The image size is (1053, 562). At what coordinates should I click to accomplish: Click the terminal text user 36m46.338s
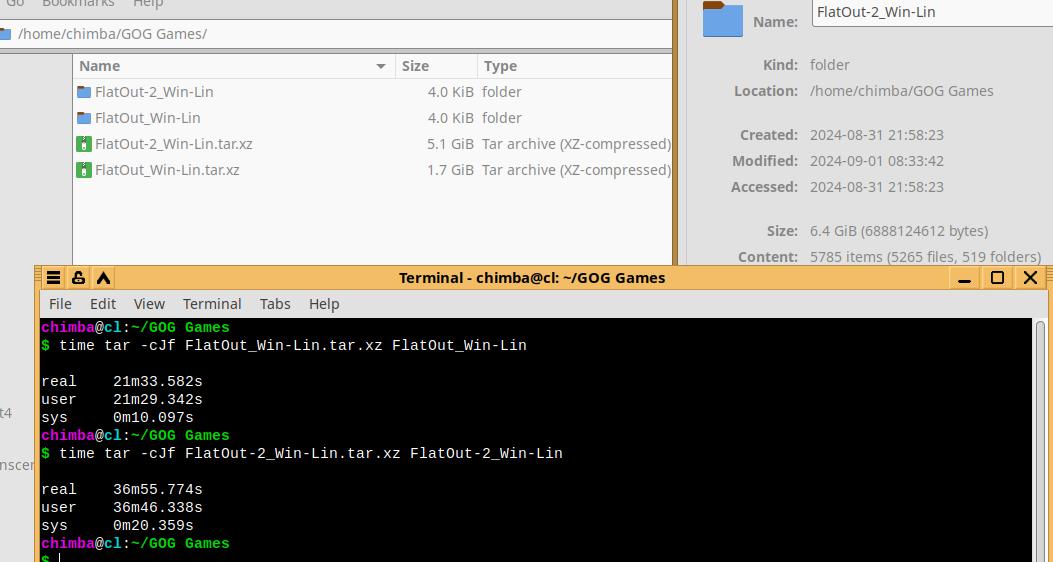click(122, 508)
